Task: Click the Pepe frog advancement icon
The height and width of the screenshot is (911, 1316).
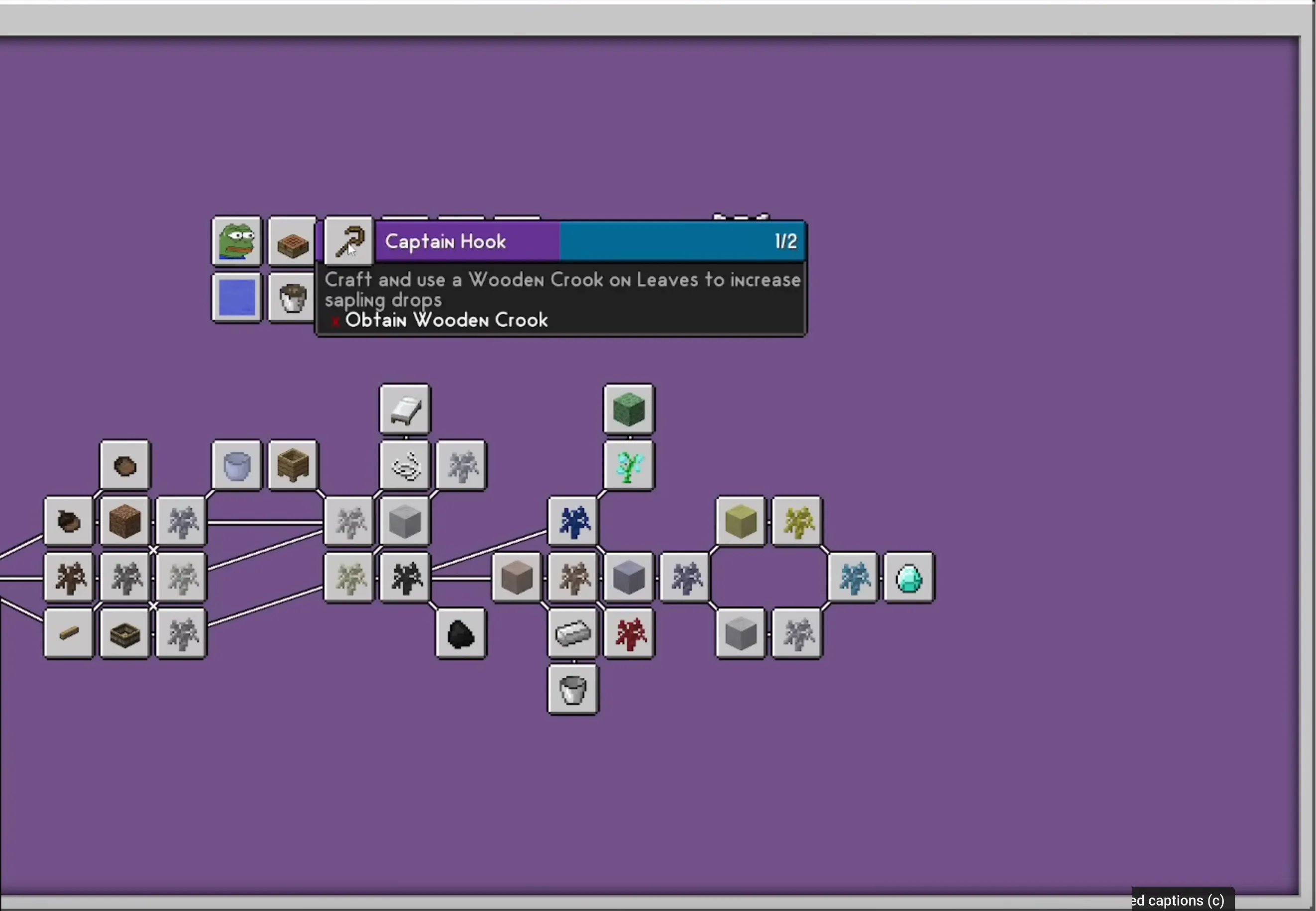Action: [x=236, y=241]
